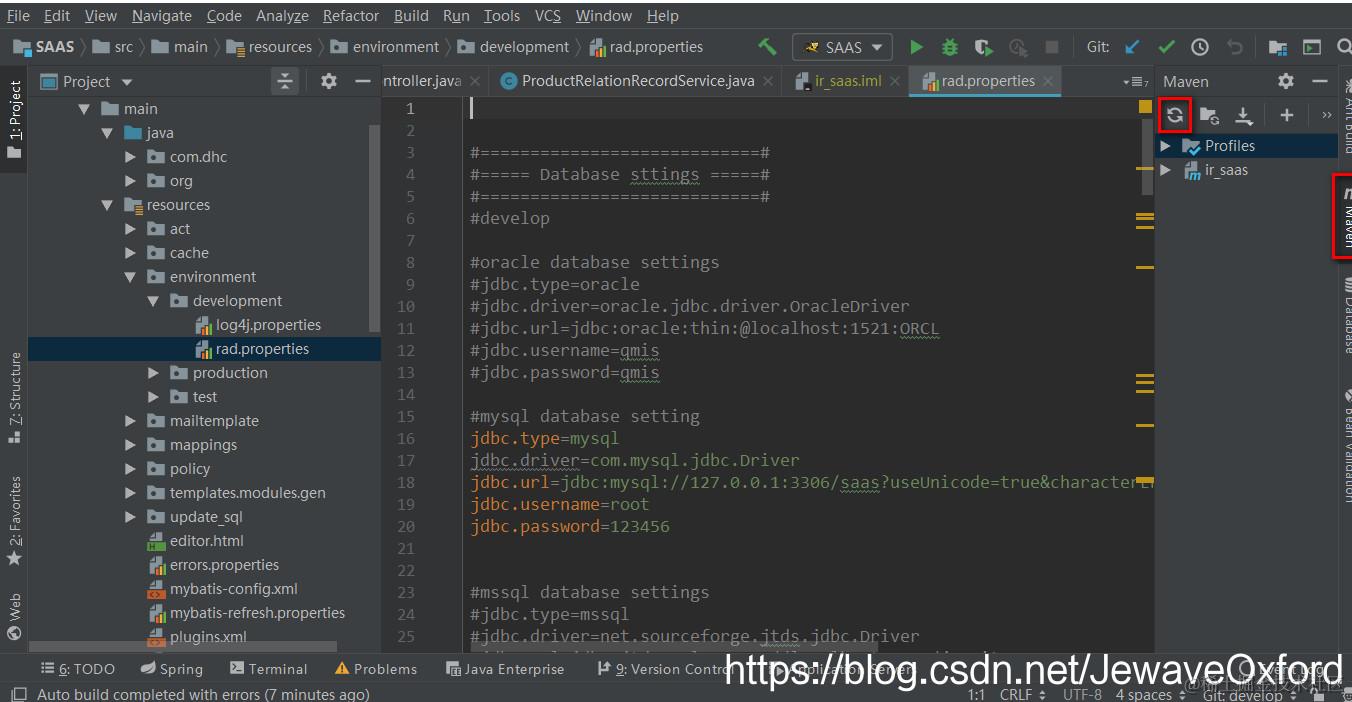Switch to ir_saas.iml editor tab
Viewport: 1352px width, 702px height.
pyautogui.click(x=848, y=81)
